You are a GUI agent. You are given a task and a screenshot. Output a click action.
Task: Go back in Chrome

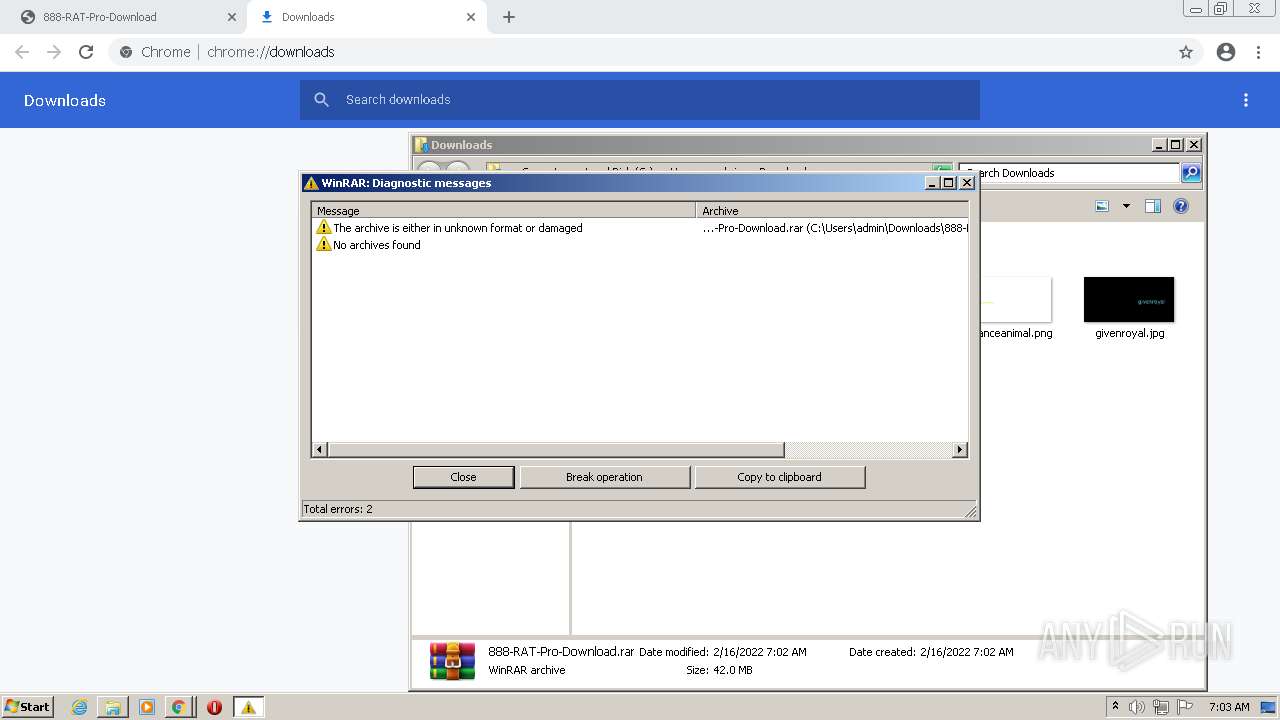[22, 52]
